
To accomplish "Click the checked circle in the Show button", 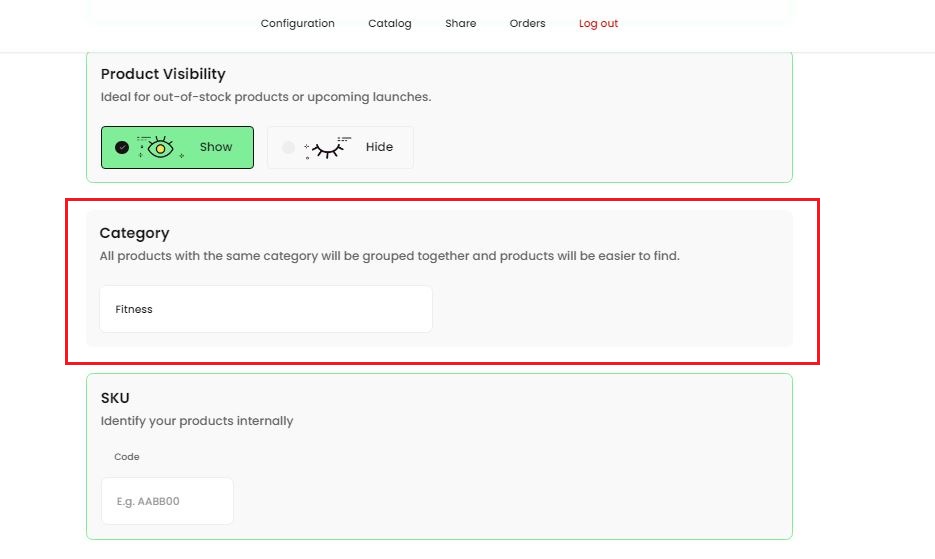I will pos(122,147).
